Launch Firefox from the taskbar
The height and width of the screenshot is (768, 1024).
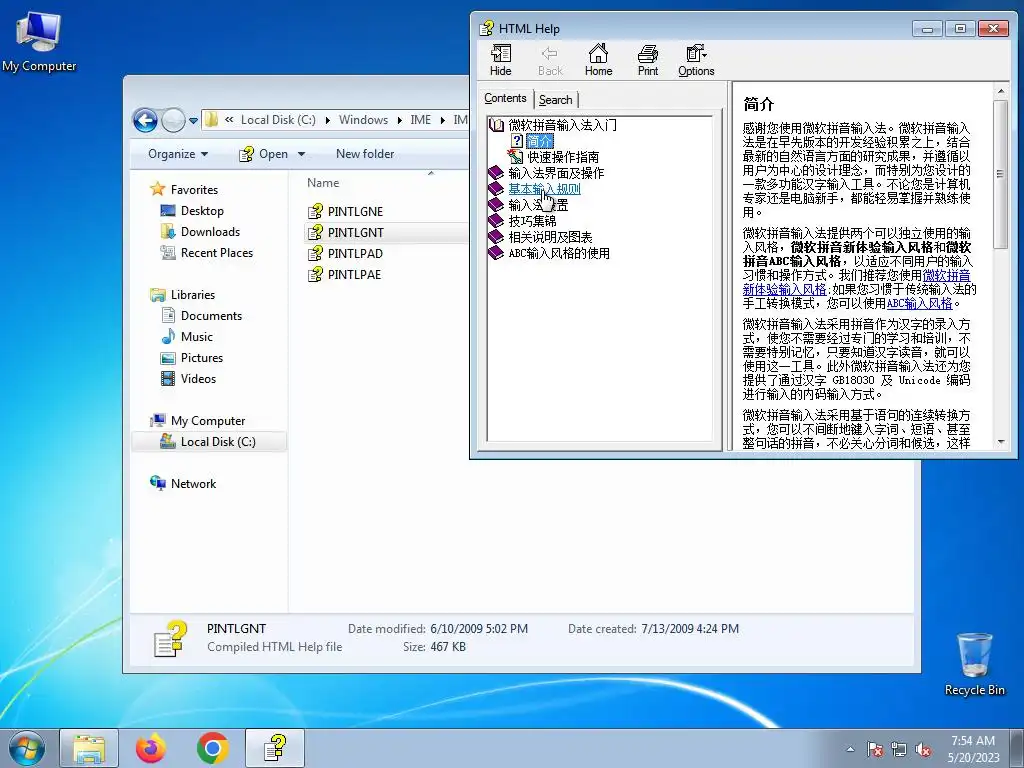(x=151, y=748)
